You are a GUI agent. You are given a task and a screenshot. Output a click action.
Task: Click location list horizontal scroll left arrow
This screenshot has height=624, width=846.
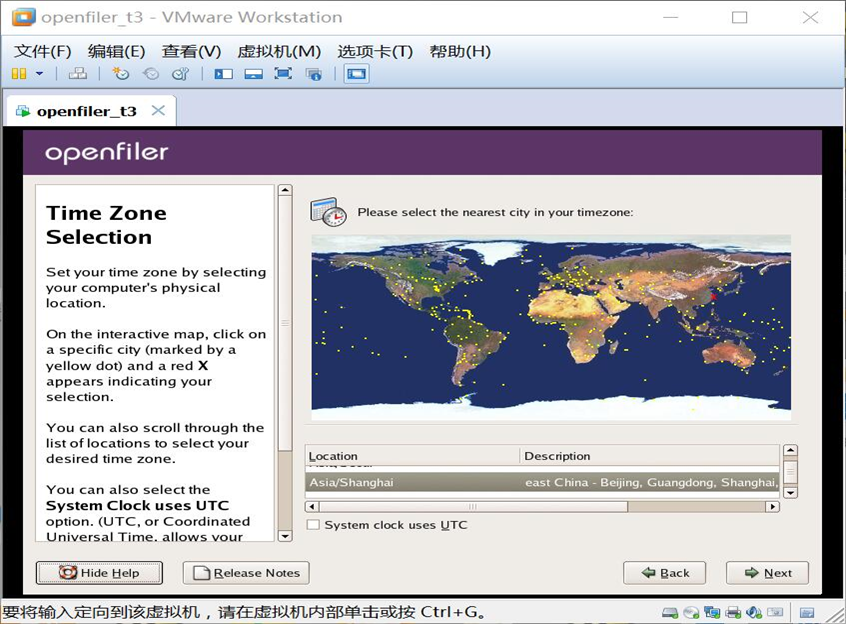[x=311, y=506]
